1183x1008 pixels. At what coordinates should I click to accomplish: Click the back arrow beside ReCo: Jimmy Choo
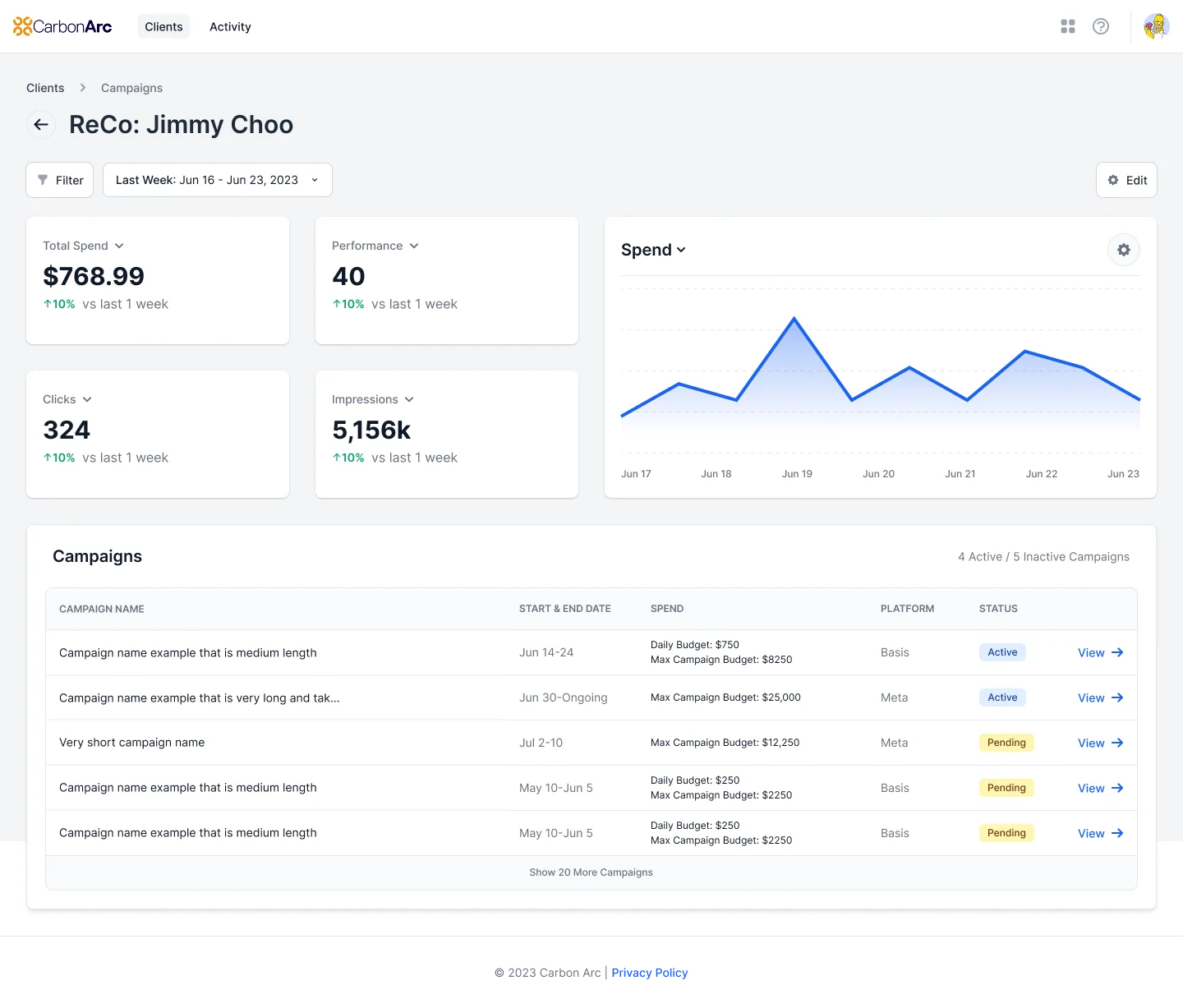pos(41,125)
